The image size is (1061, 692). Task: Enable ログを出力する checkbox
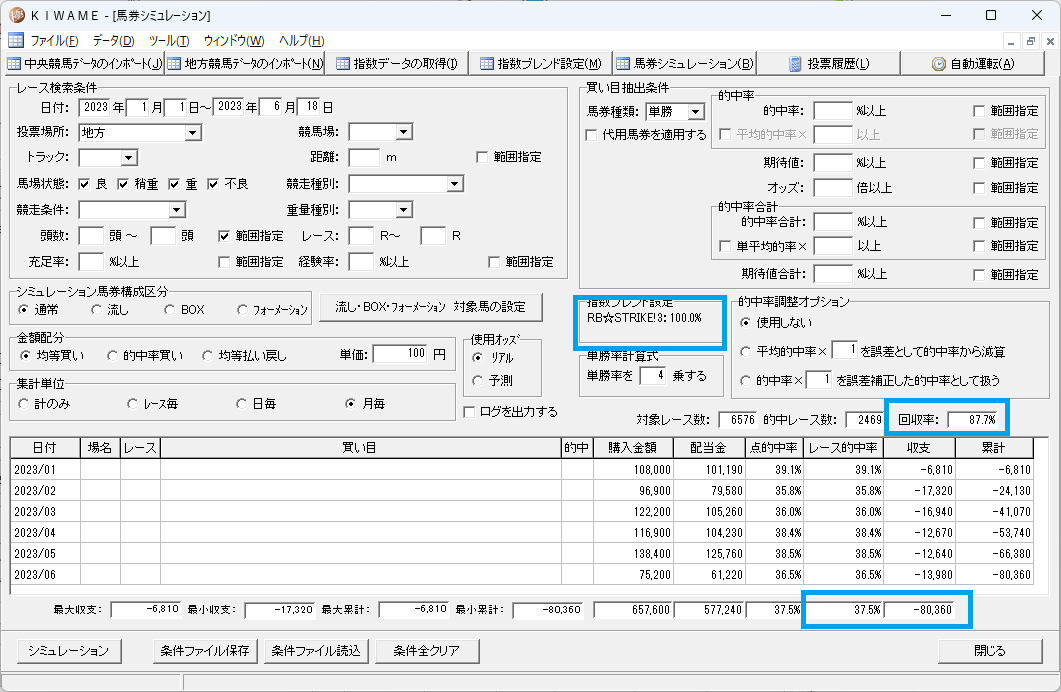click(469, 411)
